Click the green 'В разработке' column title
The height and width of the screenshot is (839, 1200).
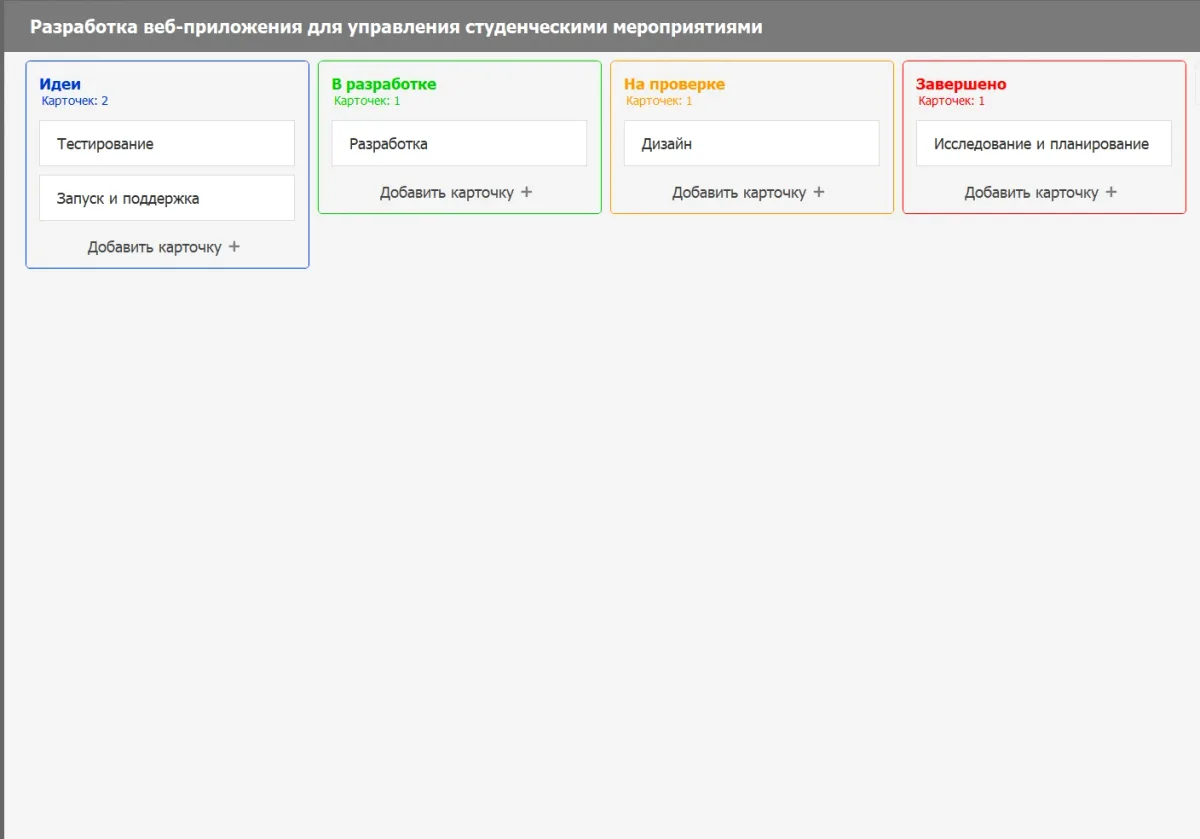point(384,84)
